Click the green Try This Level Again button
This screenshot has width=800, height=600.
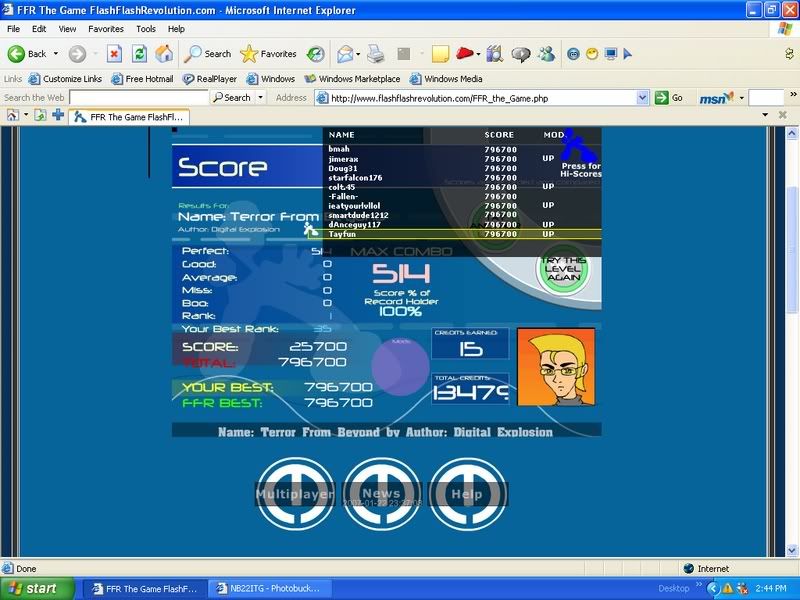click(x=563, y=270)
